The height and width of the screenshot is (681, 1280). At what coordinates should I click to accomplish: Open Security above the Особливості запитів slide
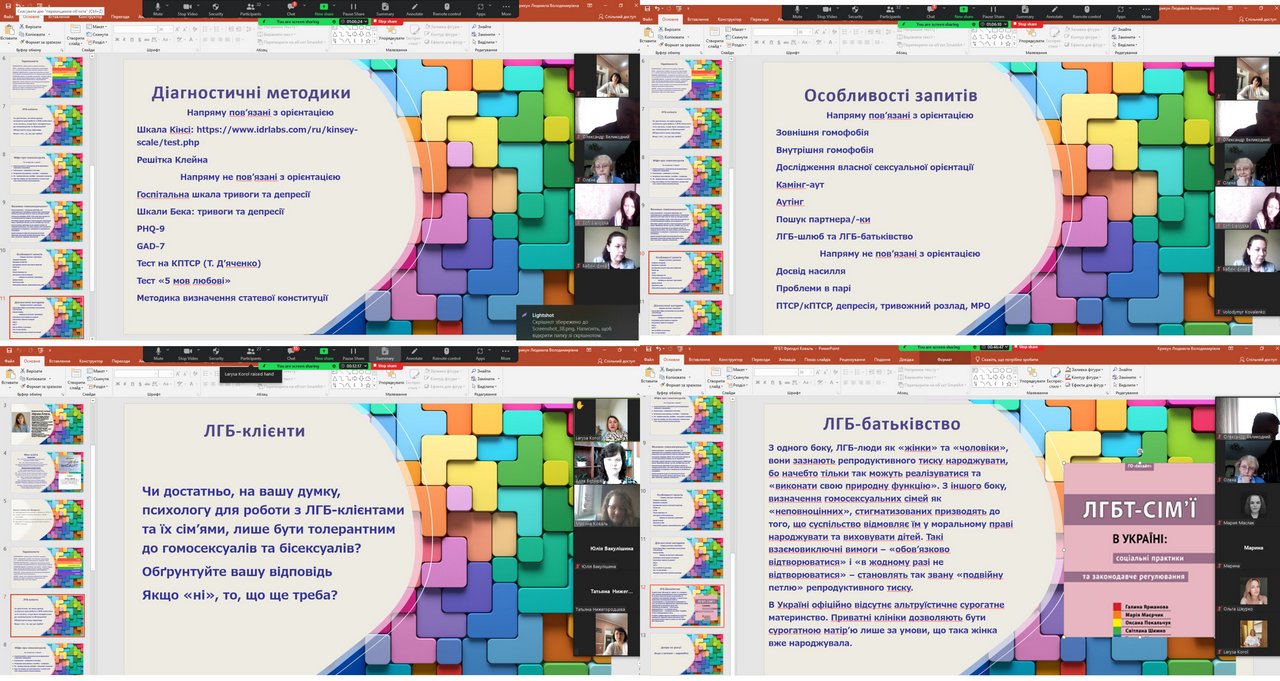click(856, 11)
